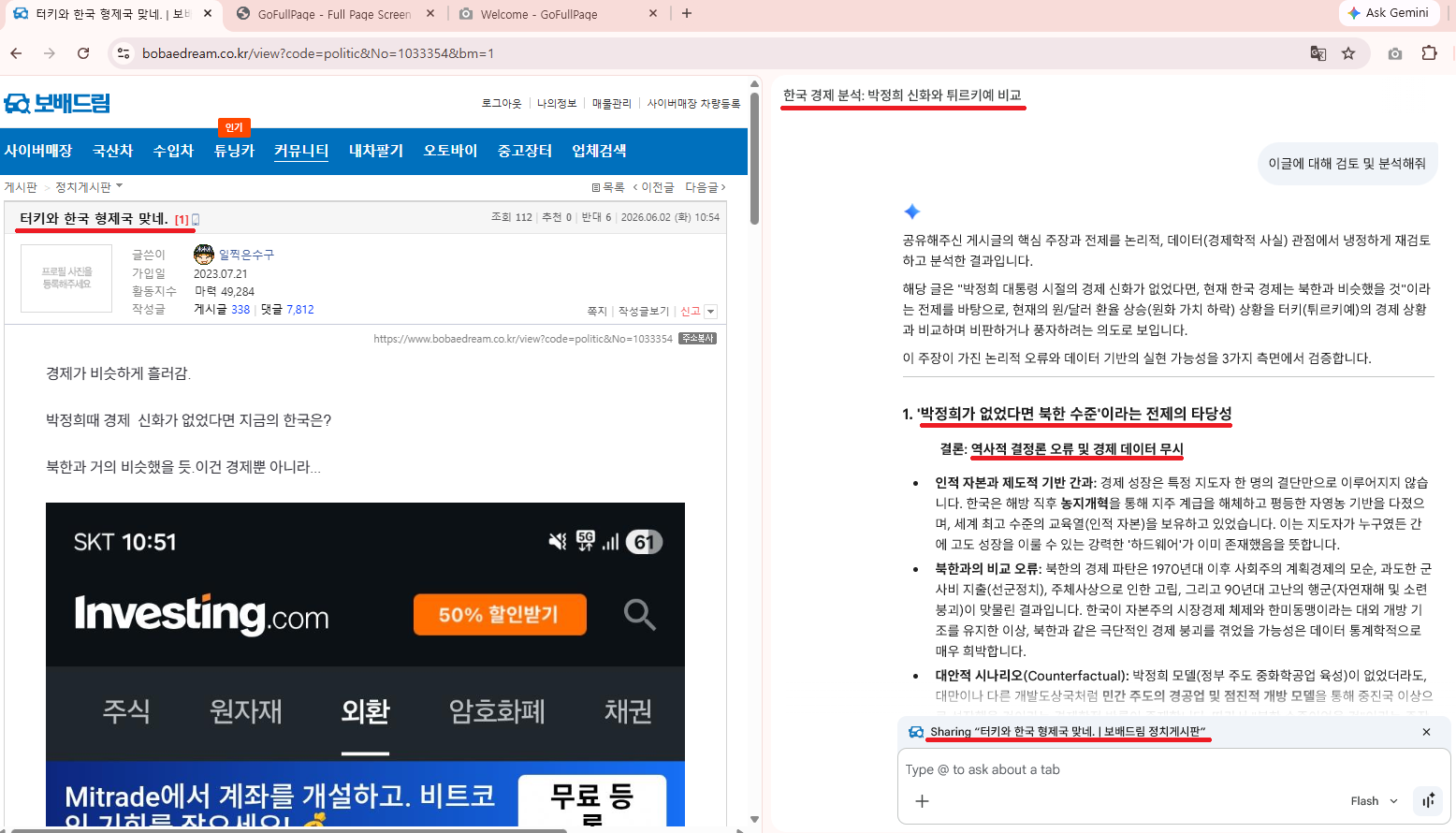Open 사이버매장 menu
This screenshot has width=1456, height=833.
(38, 151)
